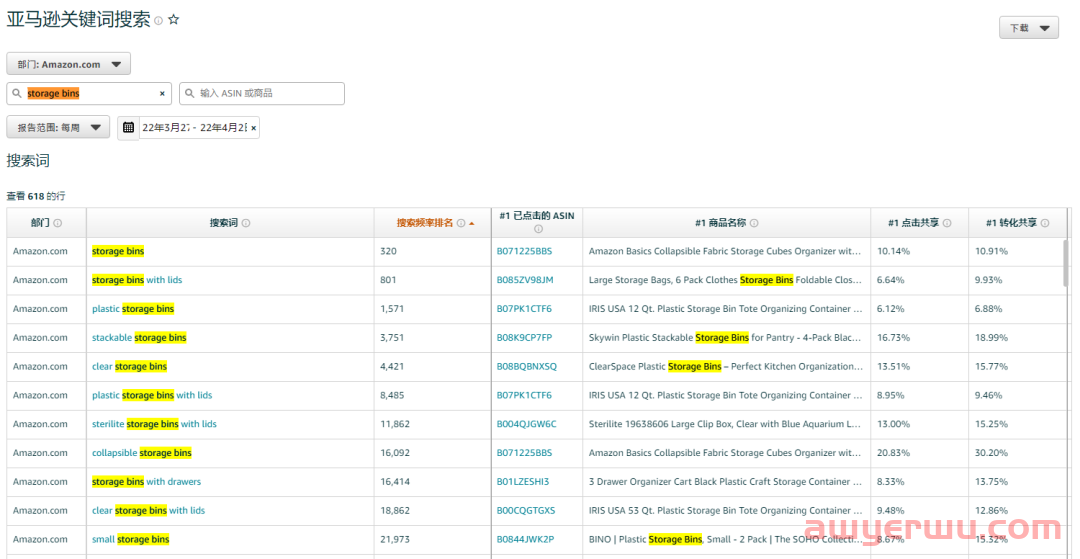Expand the 报告范围: 每周 dropdown
The width and height of the screenshot is (1080, 559).
(x=59, y=127)
